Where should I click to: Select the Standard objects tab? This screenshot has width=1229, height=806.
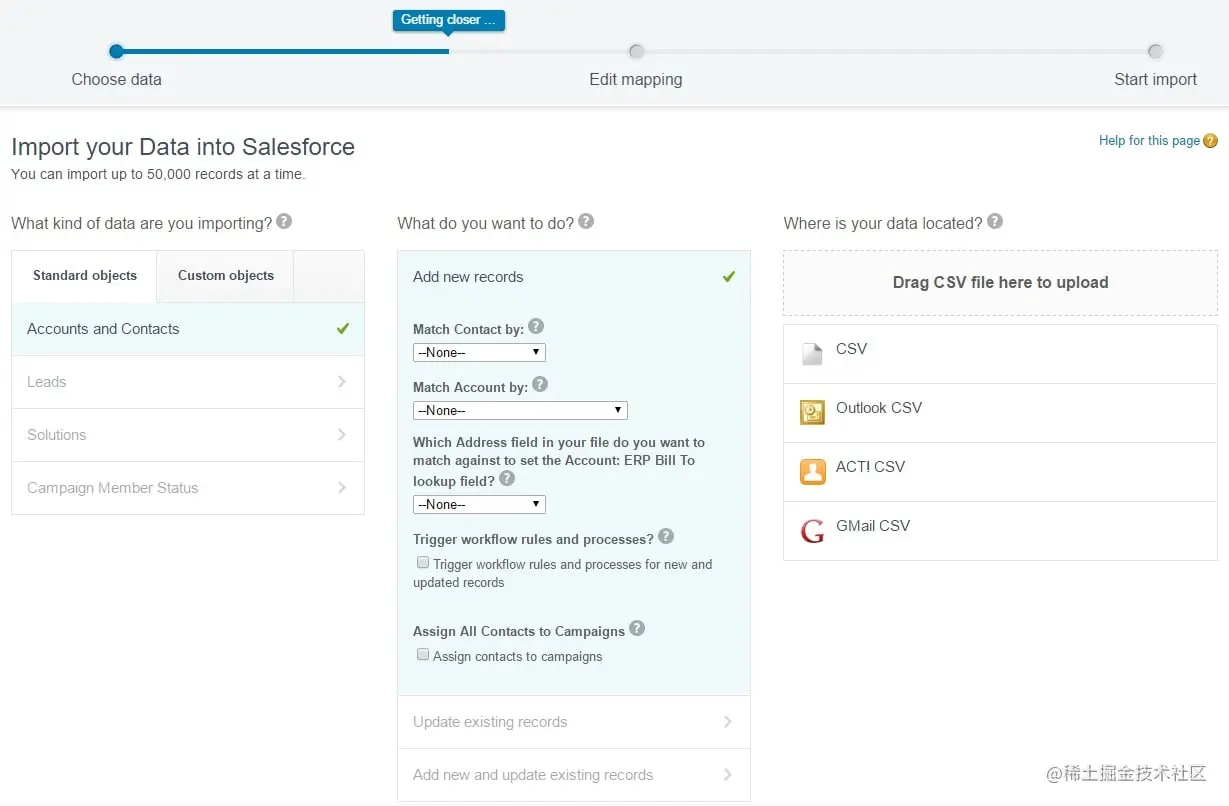85,276
